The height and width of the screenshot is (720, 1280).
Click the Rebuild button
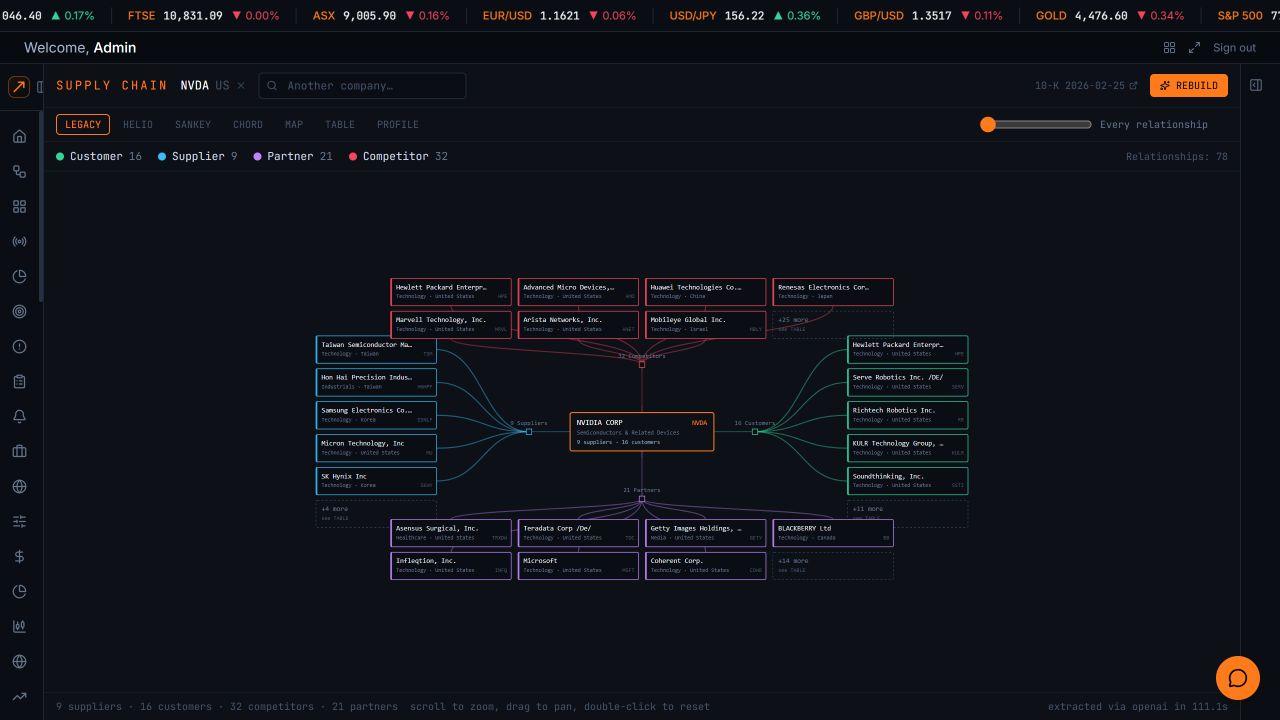coord(1188,85)
